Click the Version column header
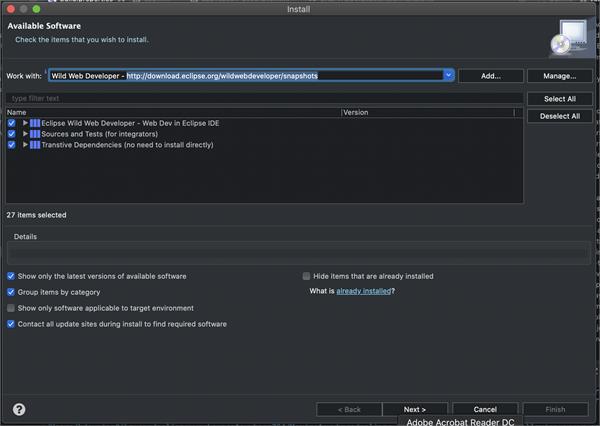The image size is (600, 426). 427,113
